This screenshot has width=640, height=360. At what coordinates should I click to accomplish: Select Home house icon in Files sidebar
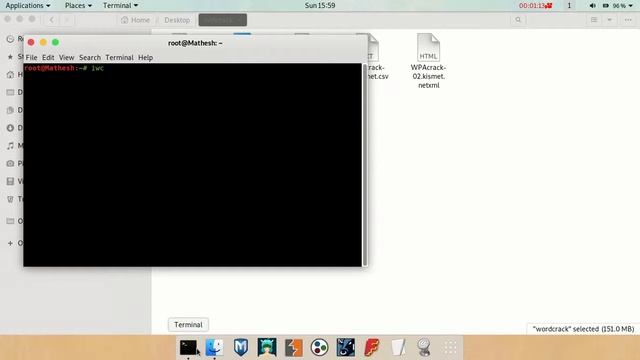[x=10, y=75]
